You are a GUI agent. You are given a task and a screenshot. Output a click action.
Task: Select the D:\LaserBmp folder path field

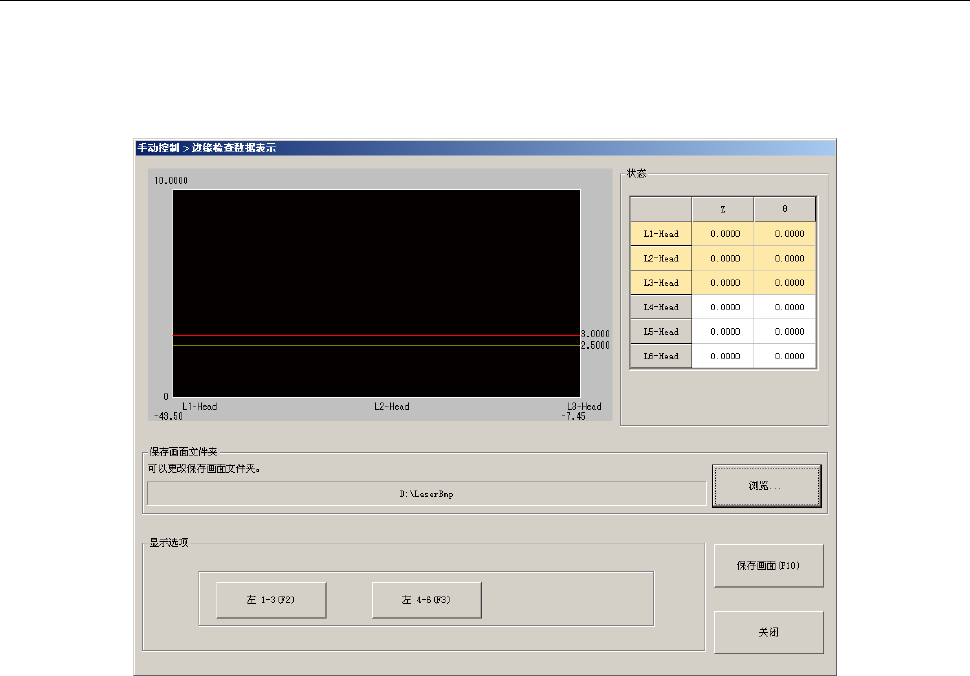point(426,494)
